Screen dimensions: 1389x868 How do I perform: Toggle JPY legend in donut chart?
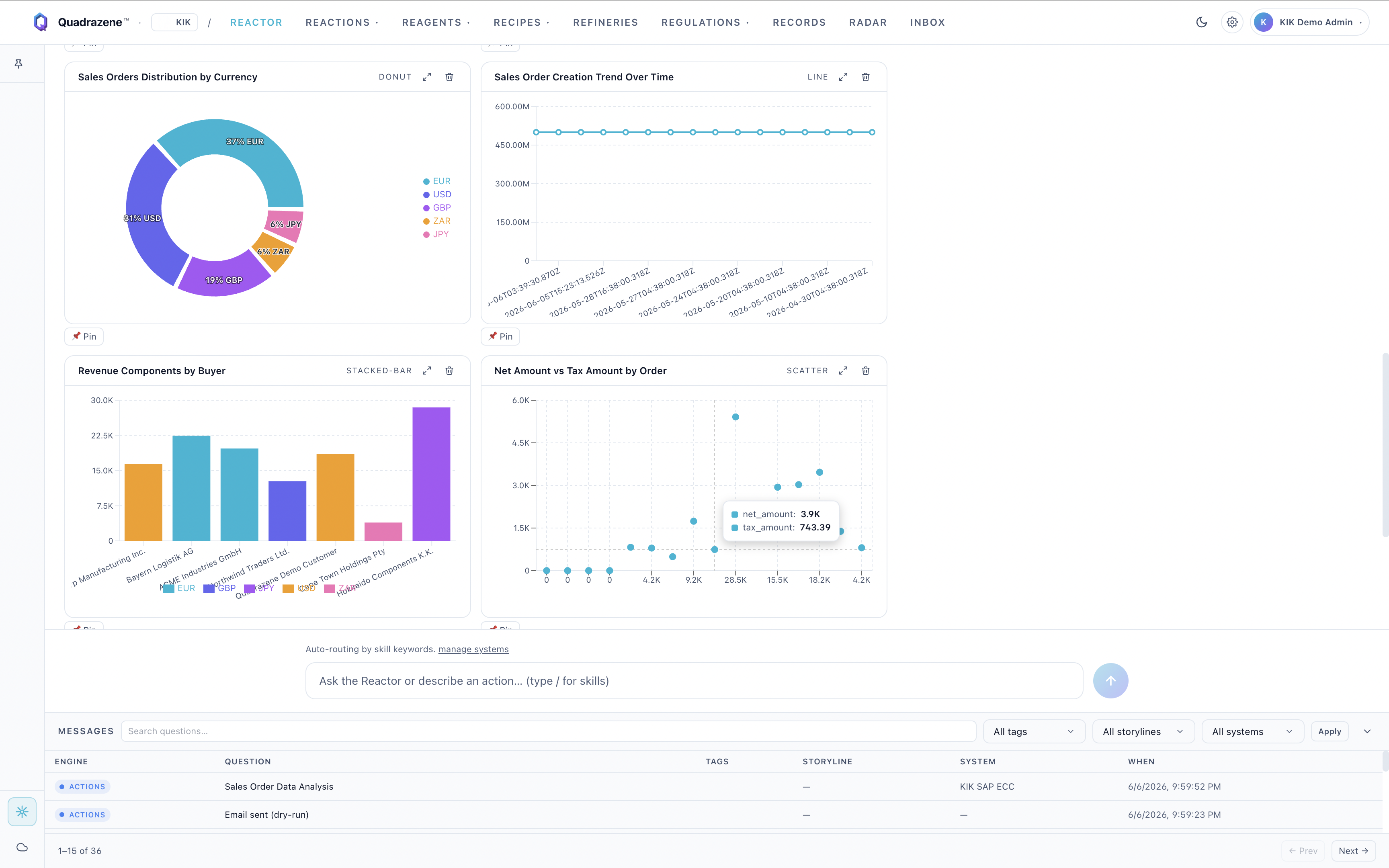point(436,234)
